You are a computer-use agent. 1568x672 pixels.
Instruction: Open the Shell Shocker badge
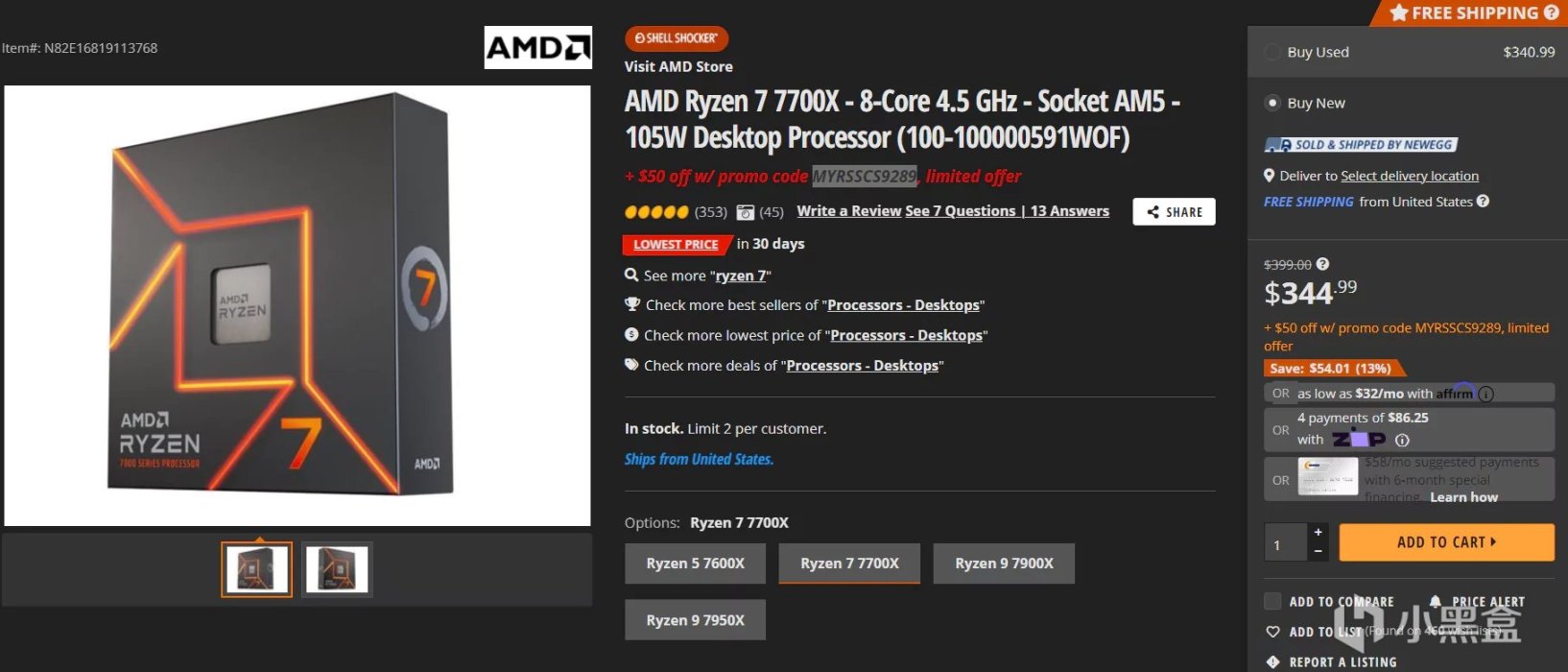pos(677,38)
